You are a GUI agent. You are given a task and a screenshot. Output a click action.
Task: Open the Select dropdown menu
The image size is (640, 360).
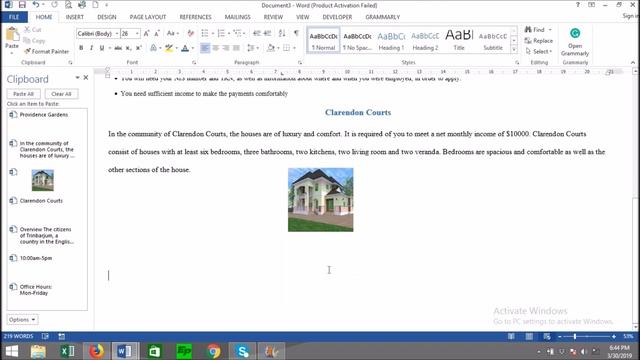pos(539,51)
